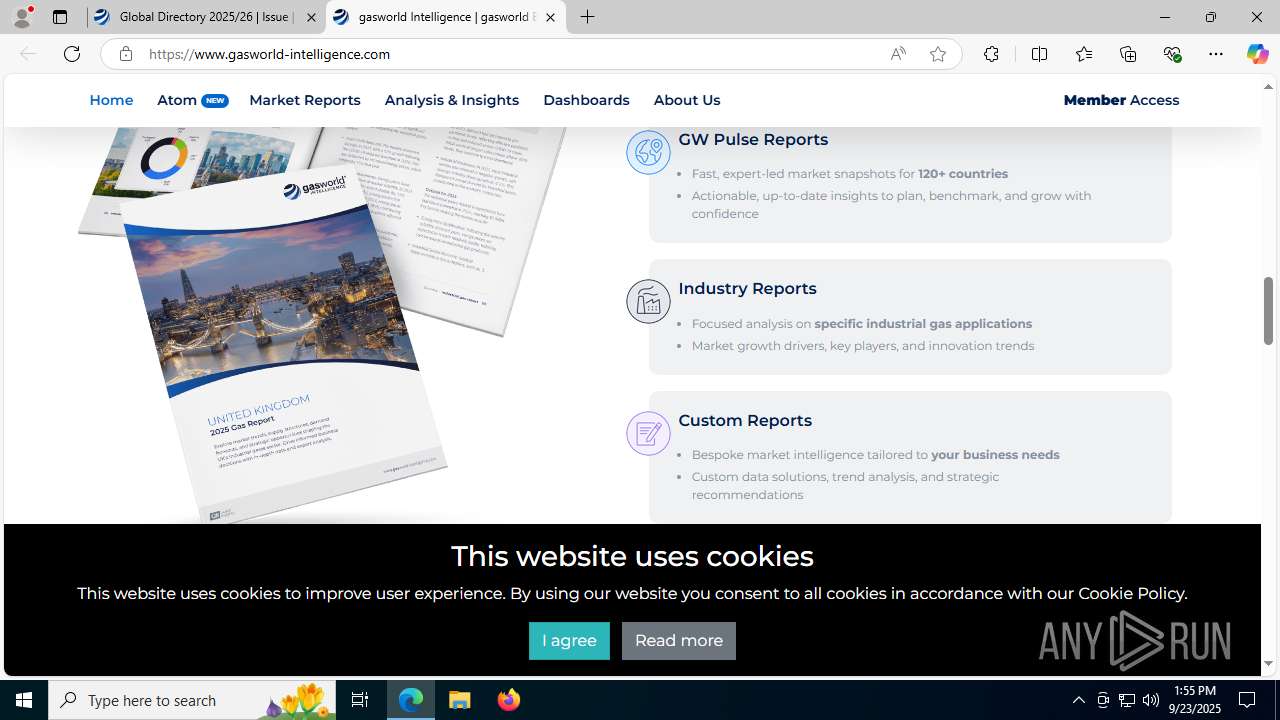This screenshot has height=720, width=1280.
Task: Go back to previous page
Action: pos(28,54)
